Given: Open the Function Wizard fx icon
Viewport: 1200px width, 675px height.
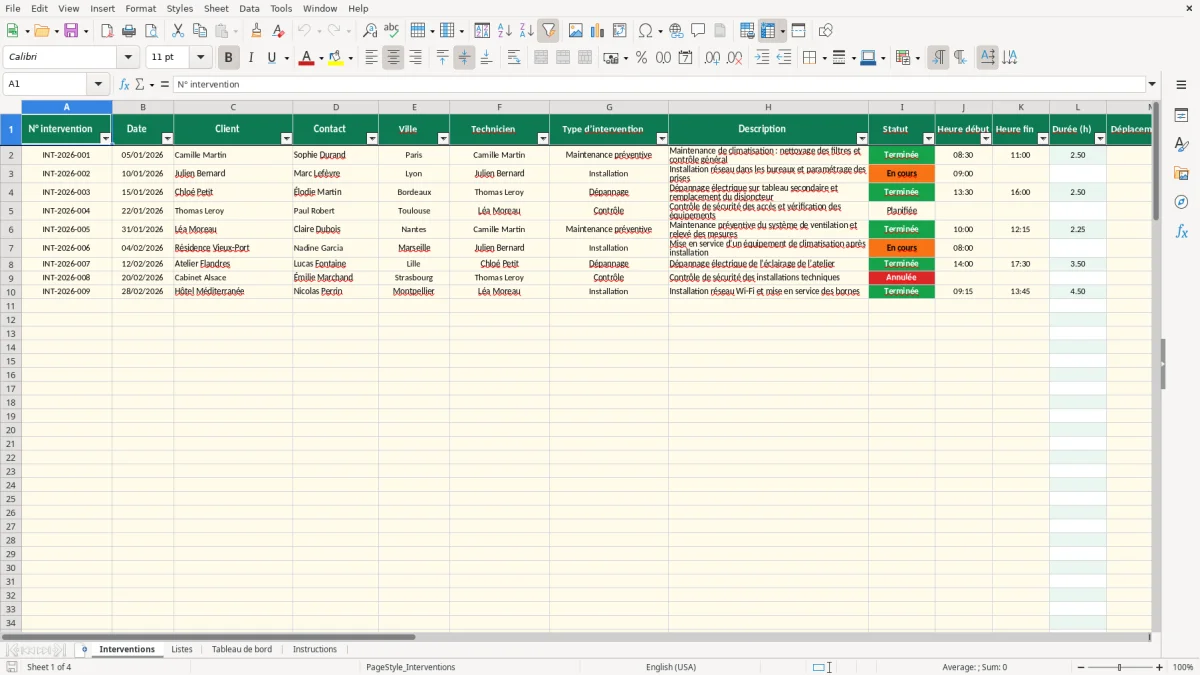Looking at the screenshot, I should click(x=124, y=85).
